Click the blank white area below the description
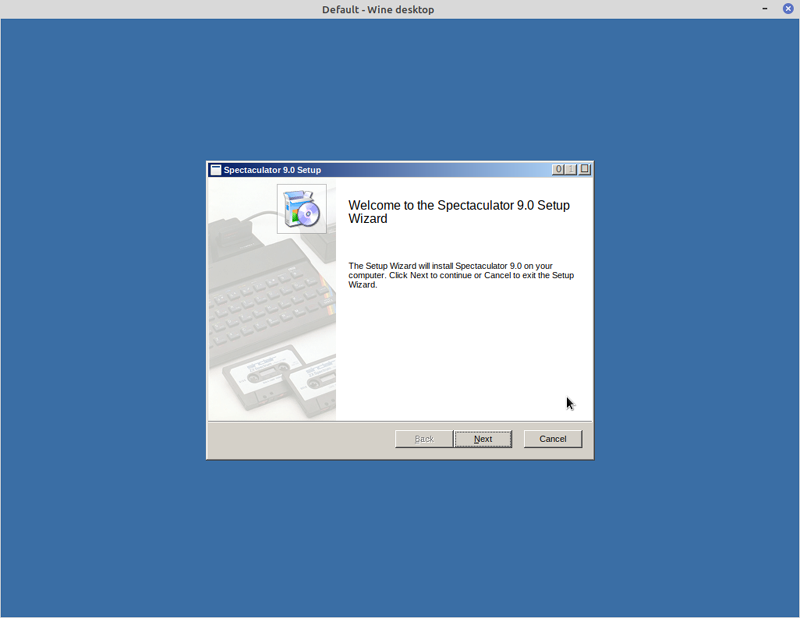The height and width of the screenshot is (618, 800). [460, 360]
